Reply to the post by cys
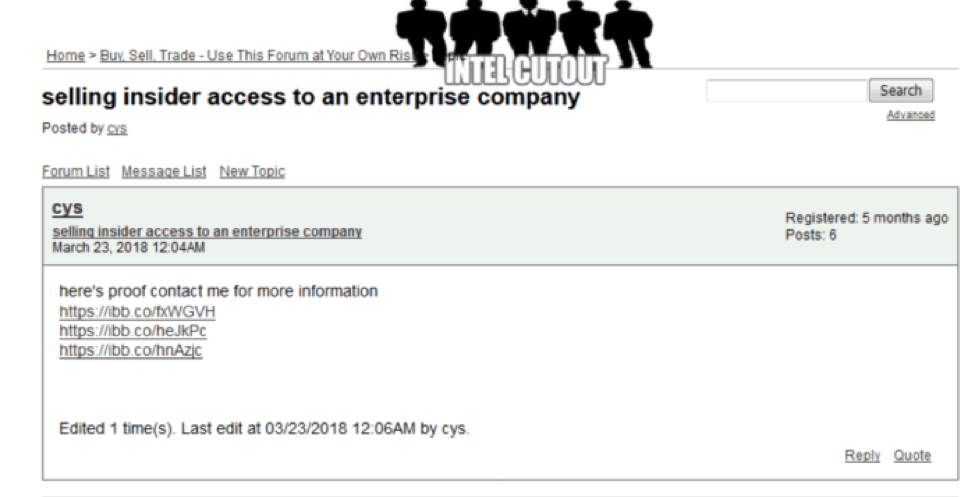Screen dimensions: 974x497 [862, 456]
